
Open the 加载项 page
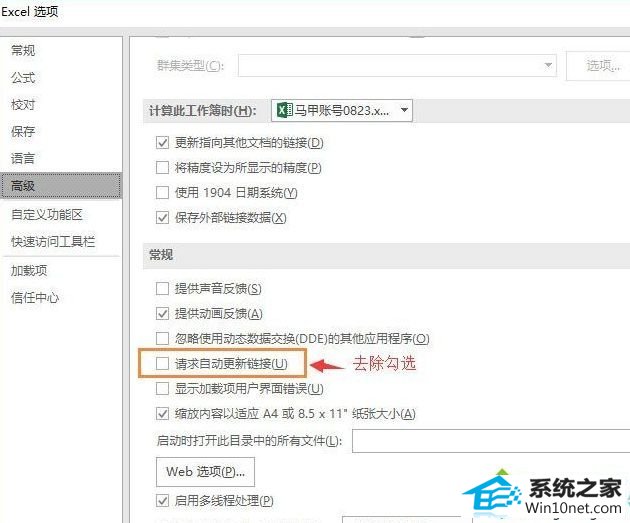29,271
